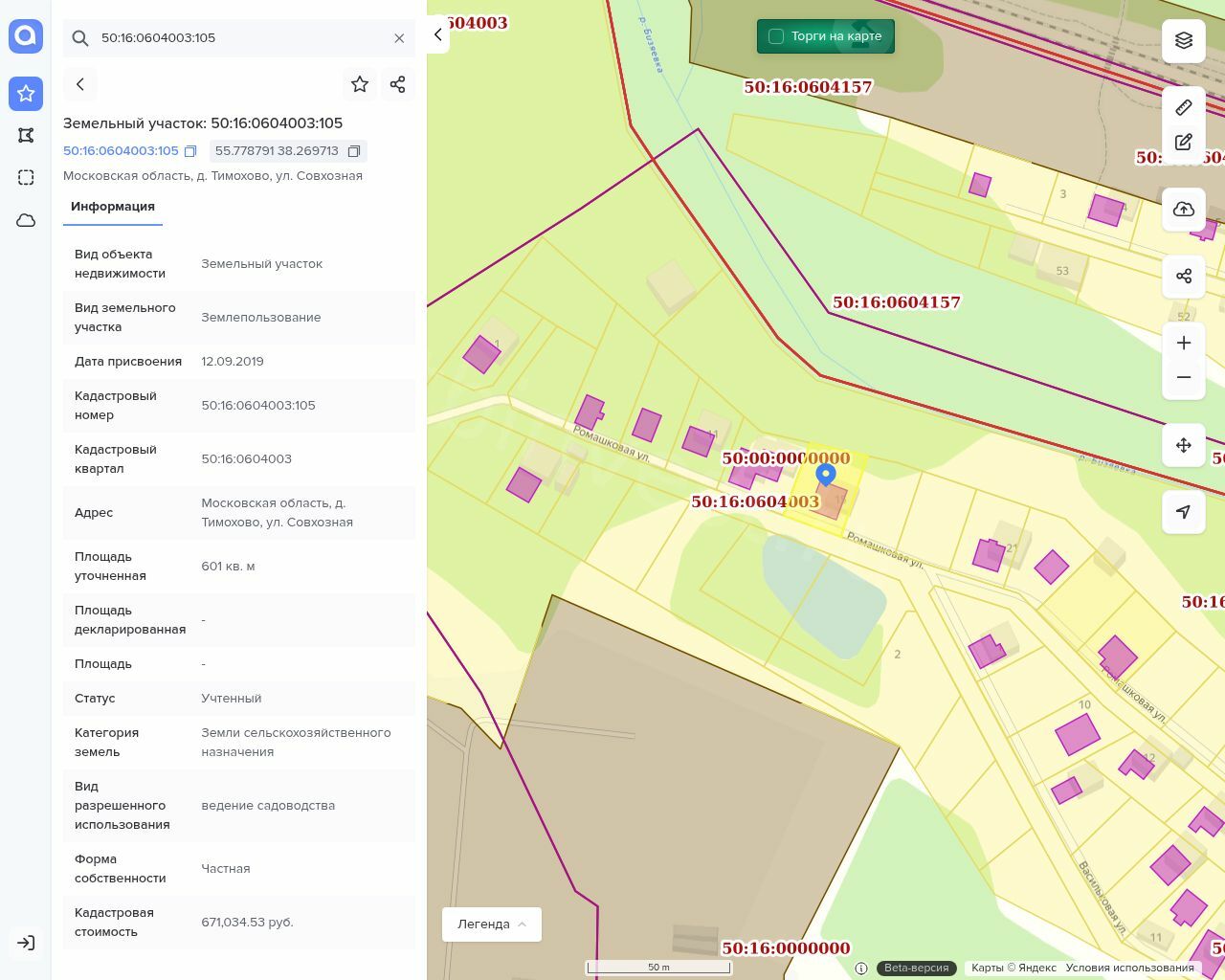
Task: Enable the Торги на карте checkbox
Action: [x=776, y=36]
